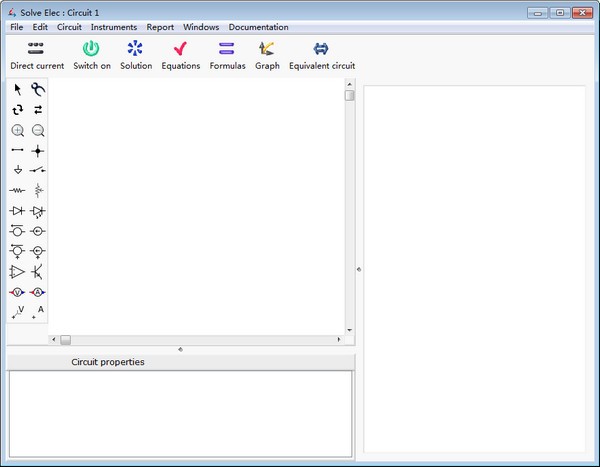Pick the diode component tool
The width and height of the screenshot is (600, 467).
(x=17, y=211)
